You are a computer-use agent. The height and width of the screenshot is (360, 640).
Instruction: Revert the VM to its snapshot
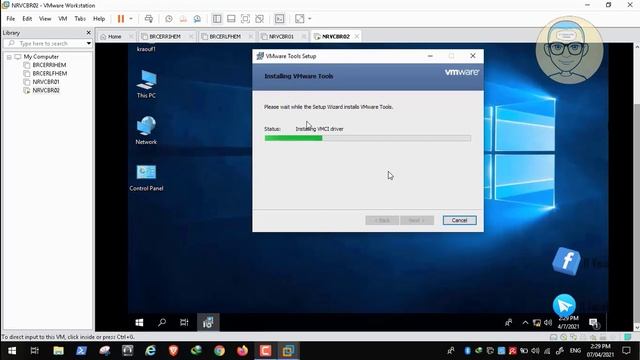[x=183, y=19]
